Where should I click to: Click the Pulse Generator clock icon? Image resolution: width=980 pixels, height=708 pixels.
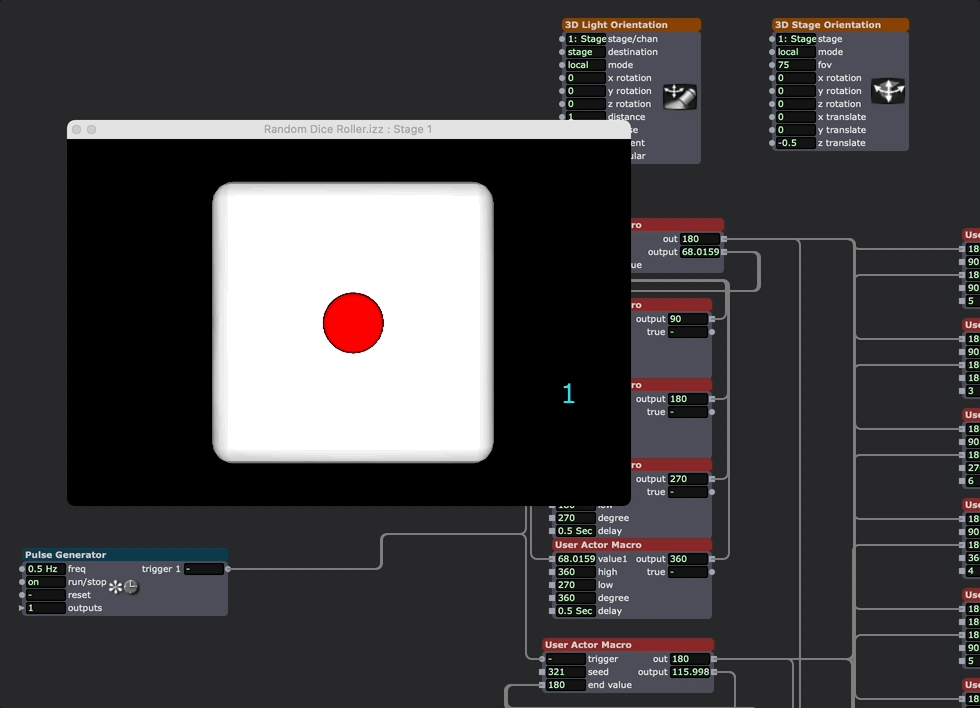(x=131, y=587)
